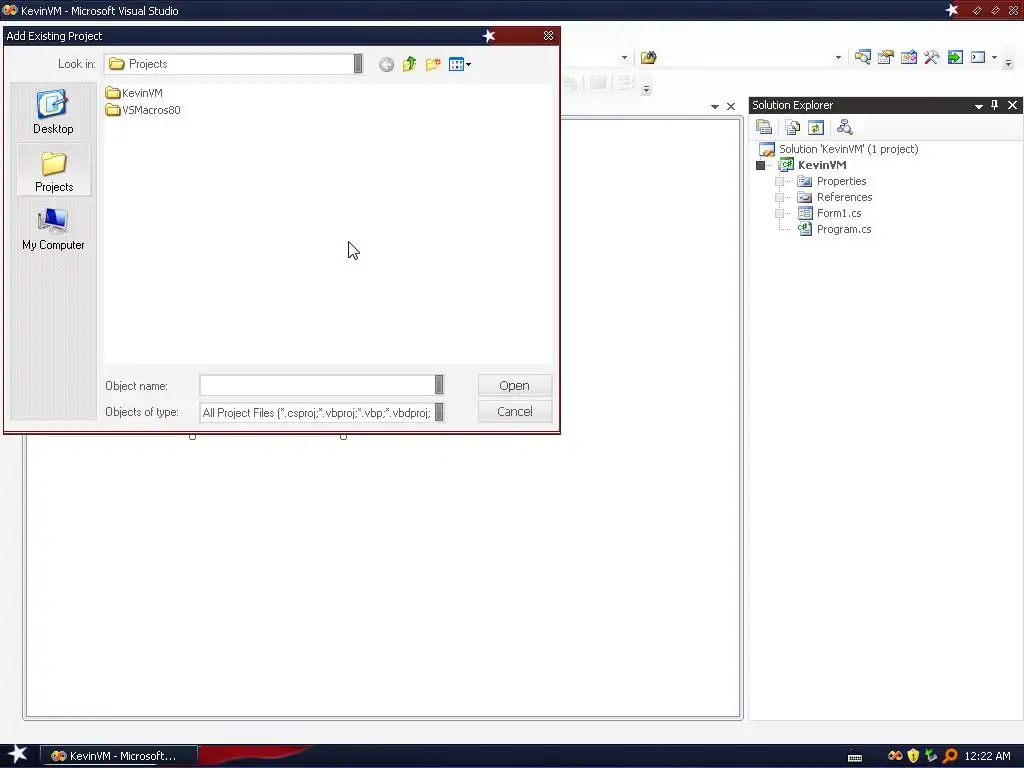Collapse the KevinVM project tree node

[x=760, y=165]
